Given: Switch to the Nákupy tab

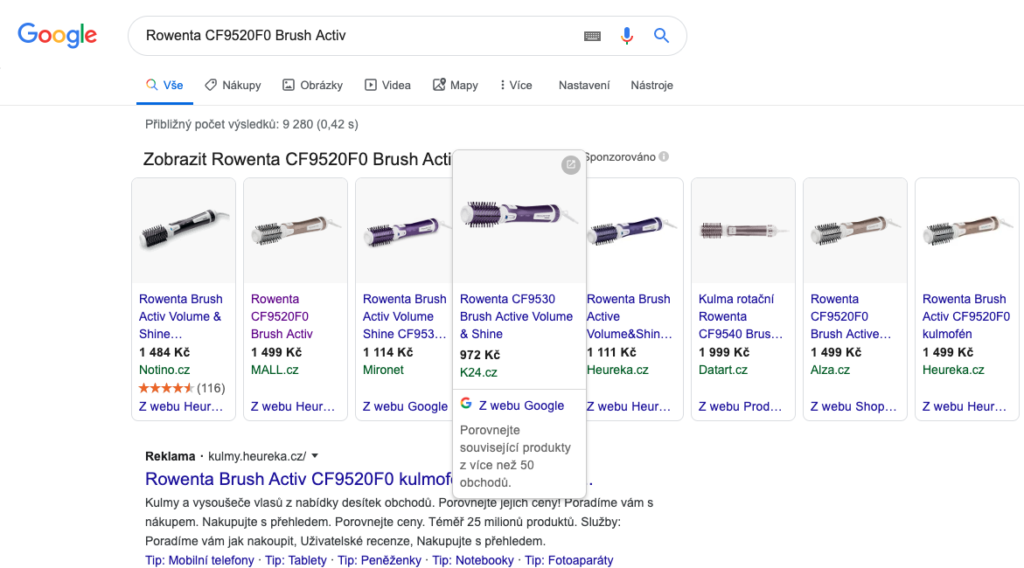Looking at the screenshot, I should pyautogui.click(x=232, y=85).
